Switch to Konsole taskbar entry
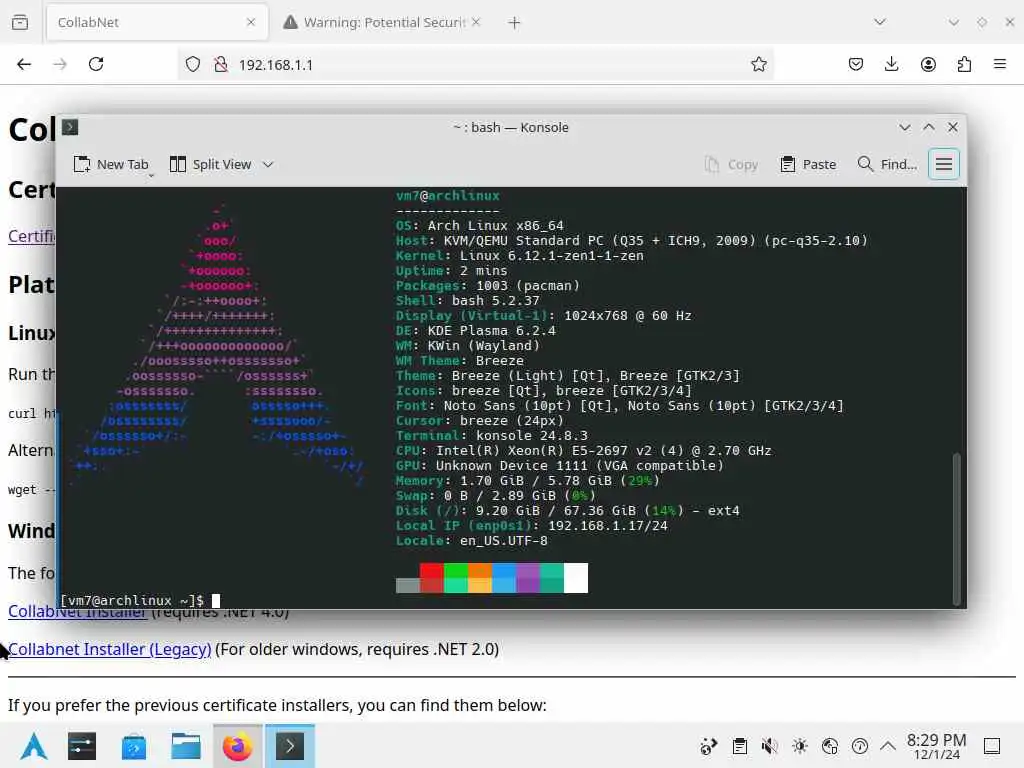Screen dimensions: 1024x768 coord(290,746)
